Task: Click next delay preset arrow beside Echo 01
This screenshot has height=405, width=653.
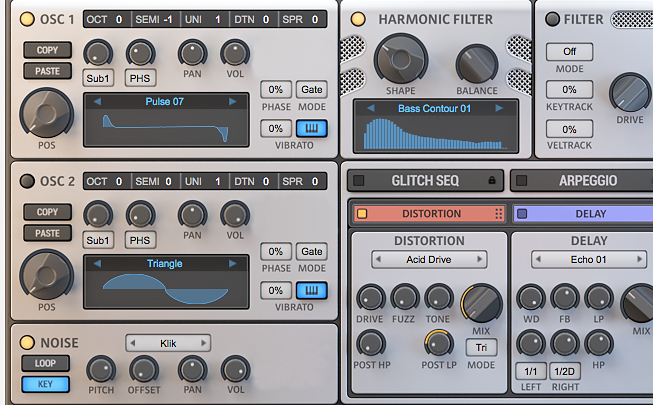Action: pyautogui.click(x=640, y=259)
